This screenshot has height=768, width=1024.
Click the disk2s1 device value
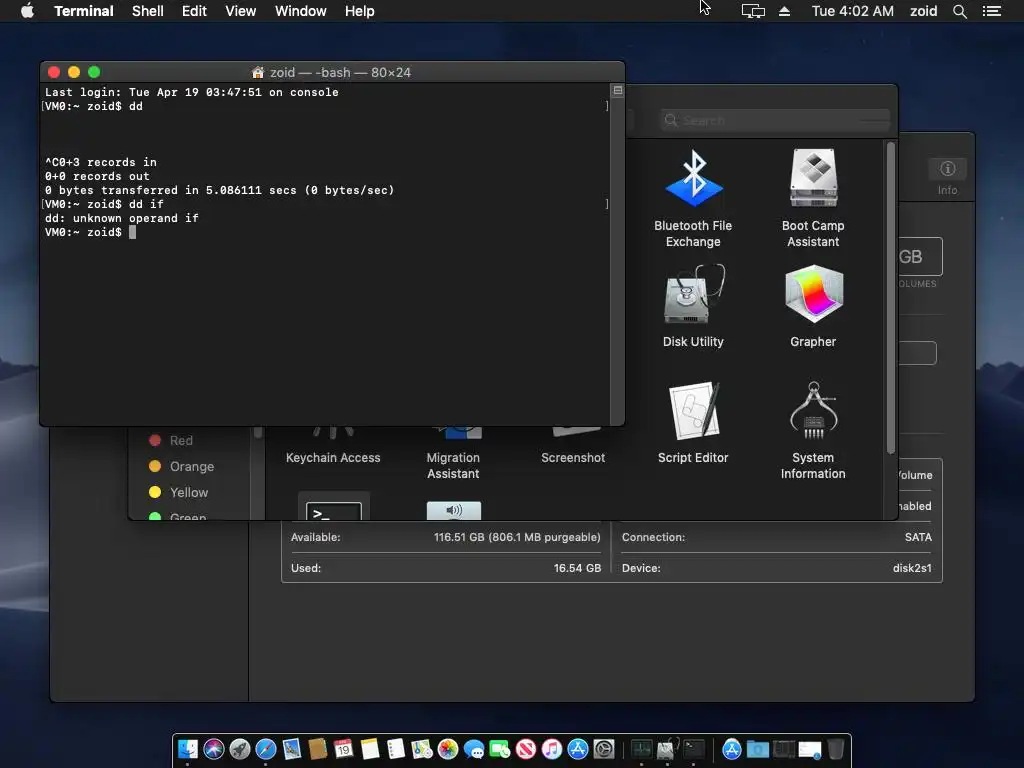(x=912, y=568)
